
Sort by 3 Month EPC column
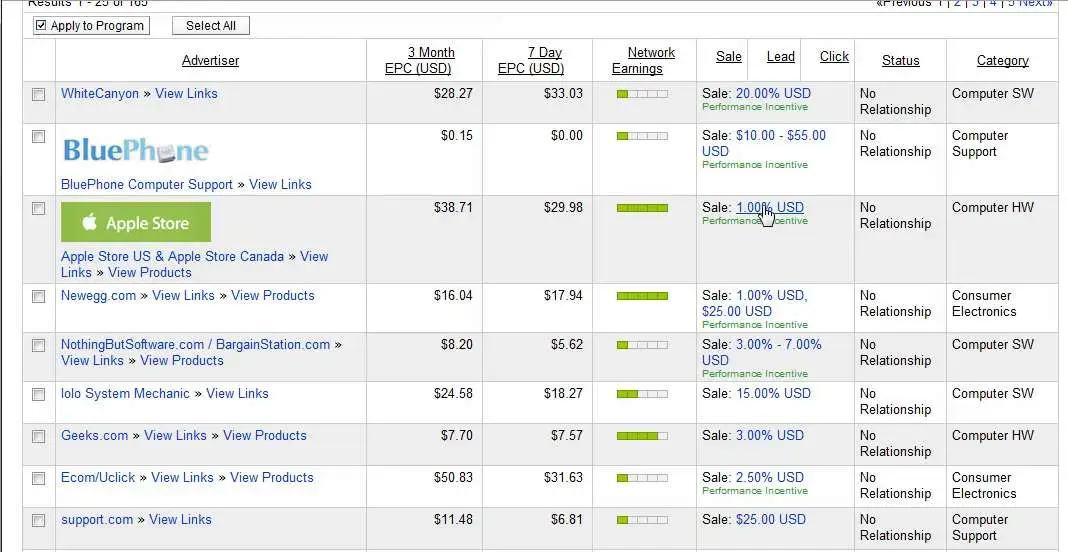click(x=418, y=61)
